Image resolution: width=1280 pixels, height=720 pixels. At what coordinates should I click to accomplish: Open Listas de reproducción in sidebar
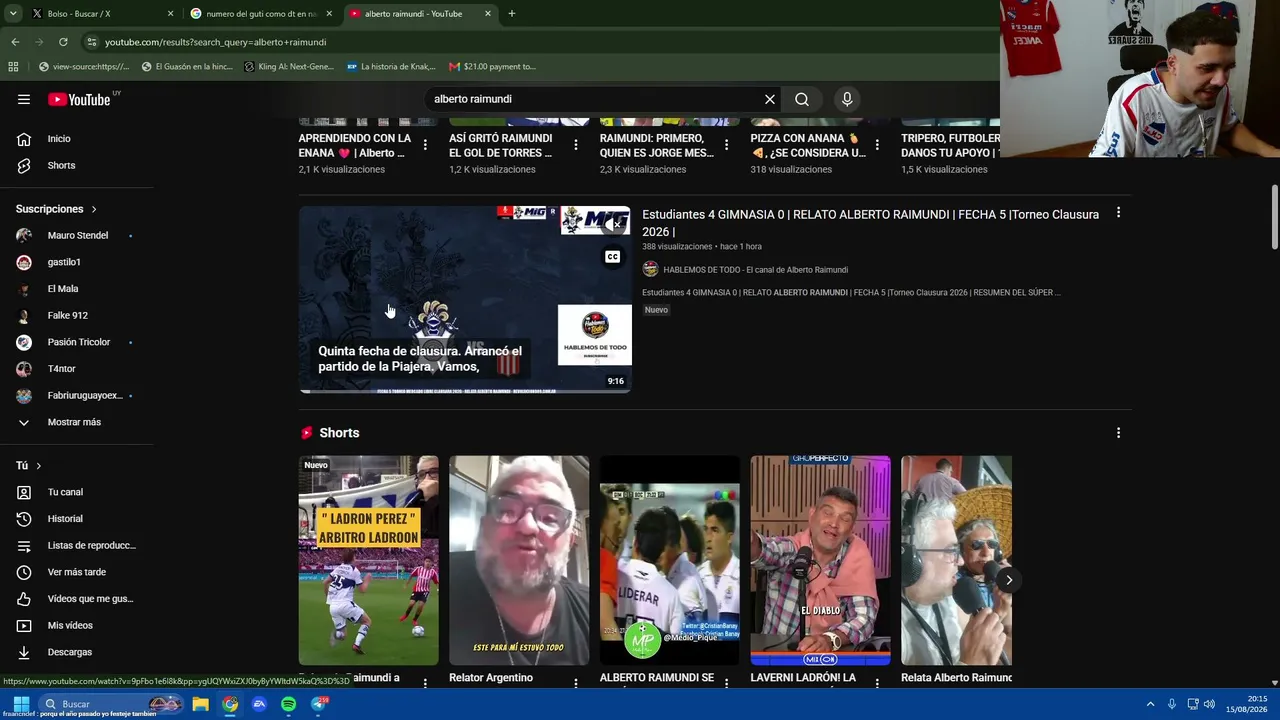[x=77, y=545]
